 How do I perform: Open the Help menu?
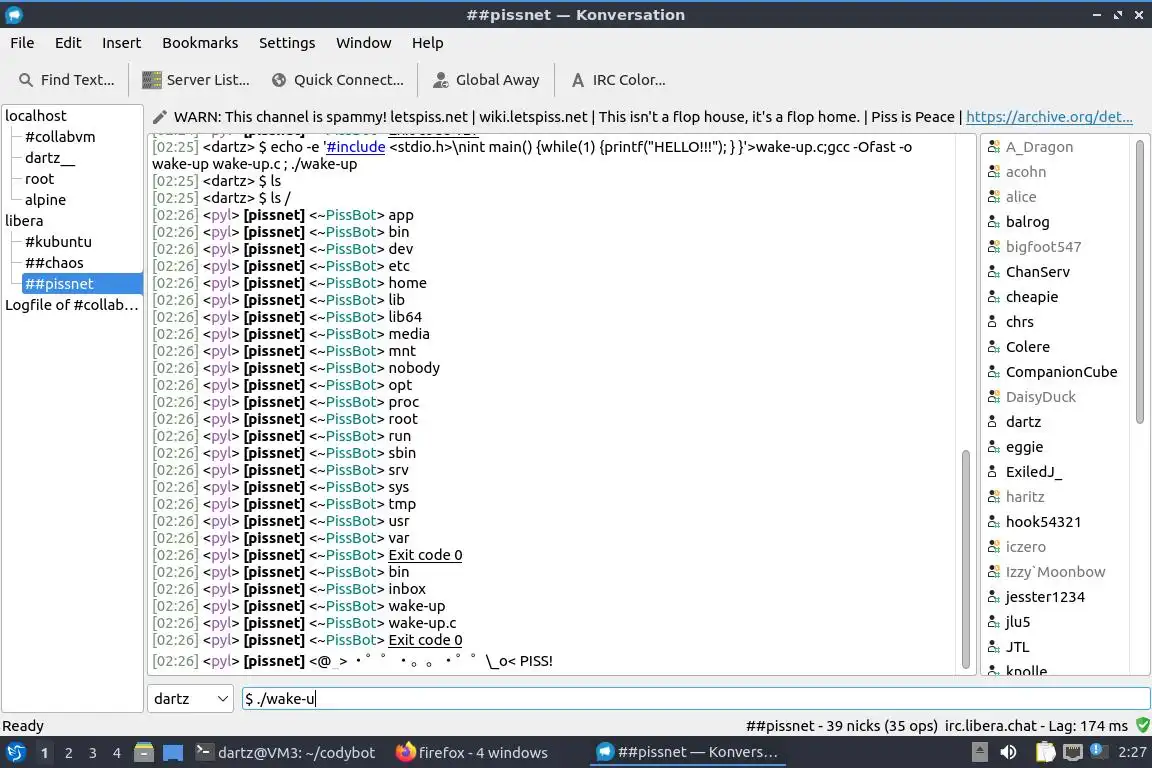click(428, 43)
